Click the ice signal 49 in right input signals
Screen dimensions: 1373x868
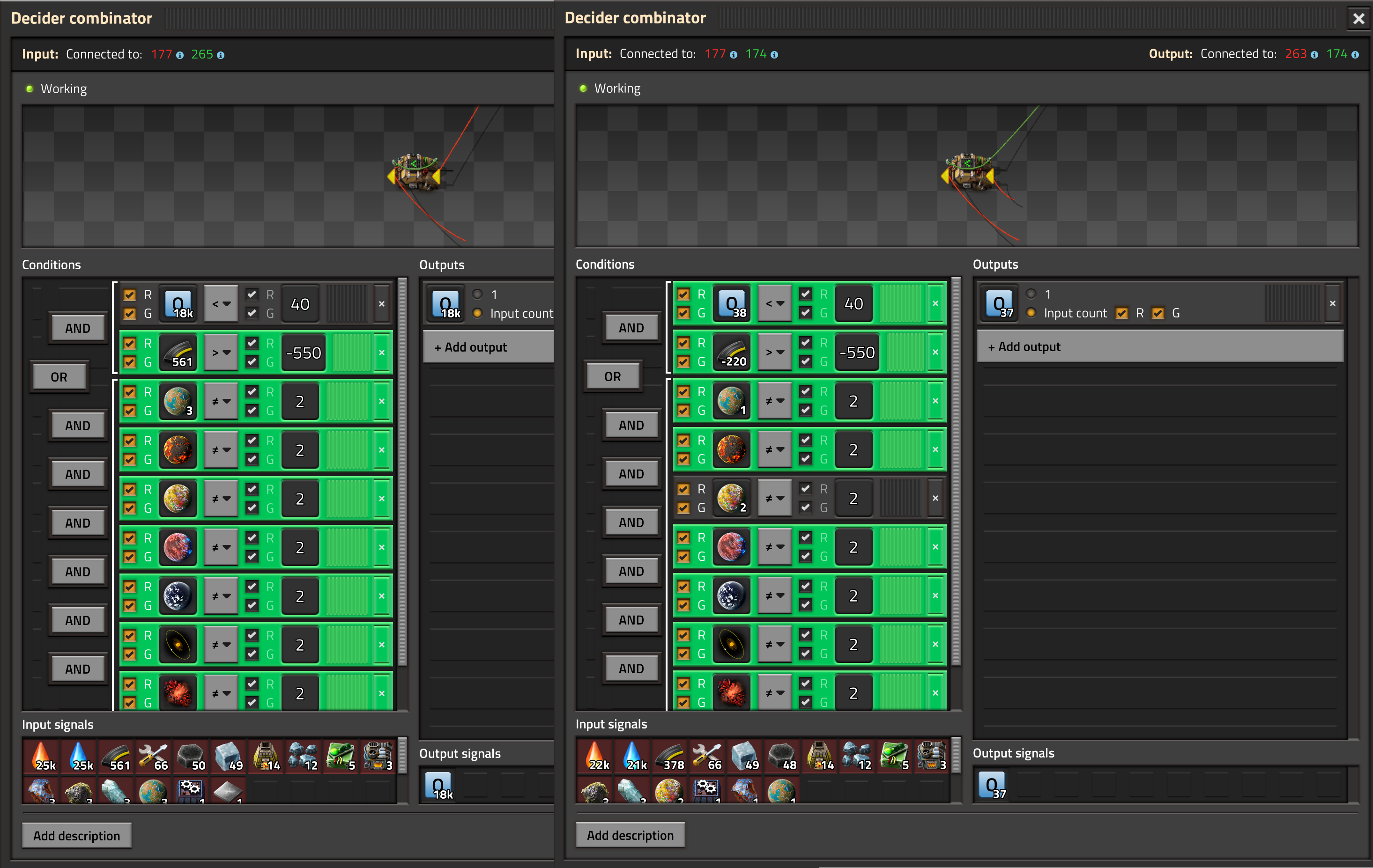[x=745, y=756]
